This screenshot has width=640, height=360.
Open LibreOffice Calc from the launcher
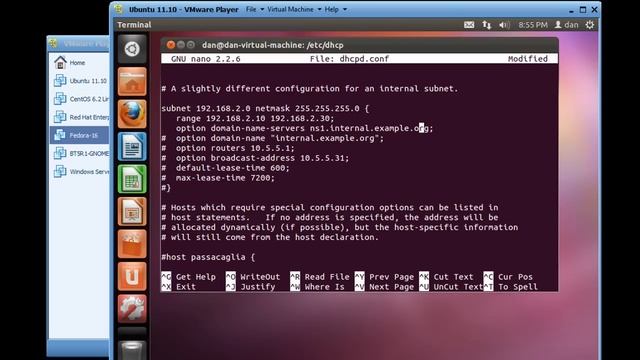pos(132,179)
